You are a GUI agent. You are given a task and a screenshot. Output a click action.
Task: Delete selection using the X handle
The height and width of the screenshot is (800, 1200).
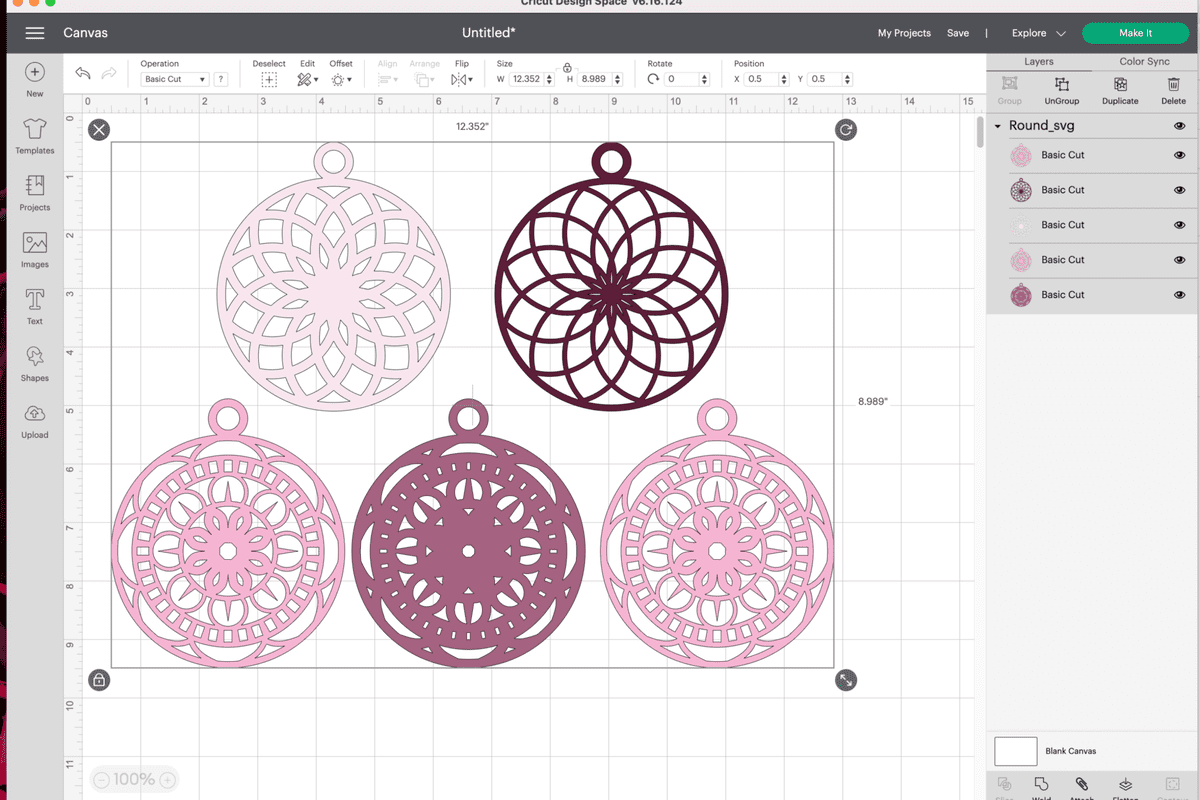coord(99,130)
